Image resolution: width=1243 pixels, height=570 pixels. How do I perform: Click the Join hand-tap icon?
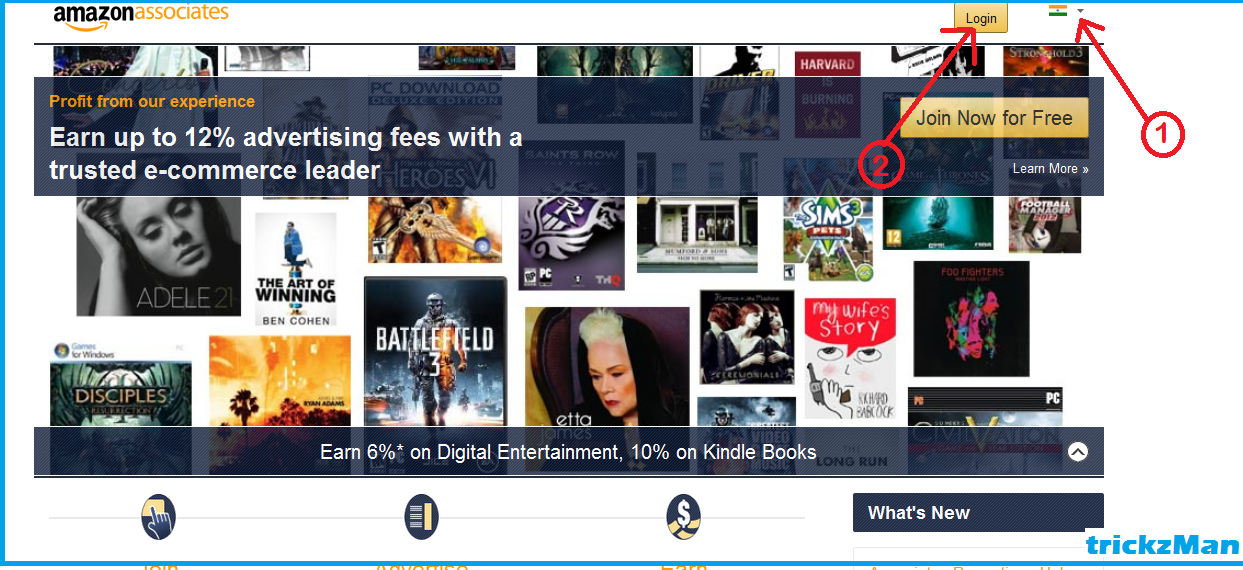[x=158, y=517]
